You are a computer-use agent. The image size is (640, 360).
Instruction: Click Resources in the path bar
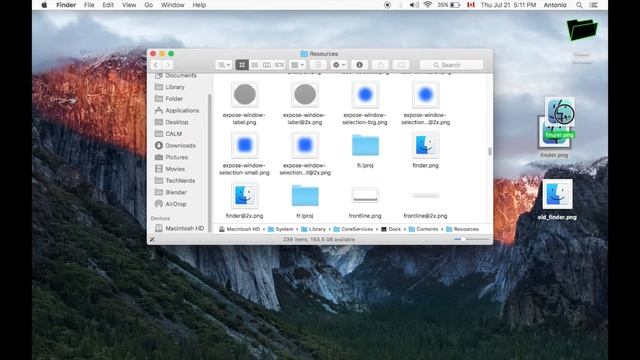(462, 229)
